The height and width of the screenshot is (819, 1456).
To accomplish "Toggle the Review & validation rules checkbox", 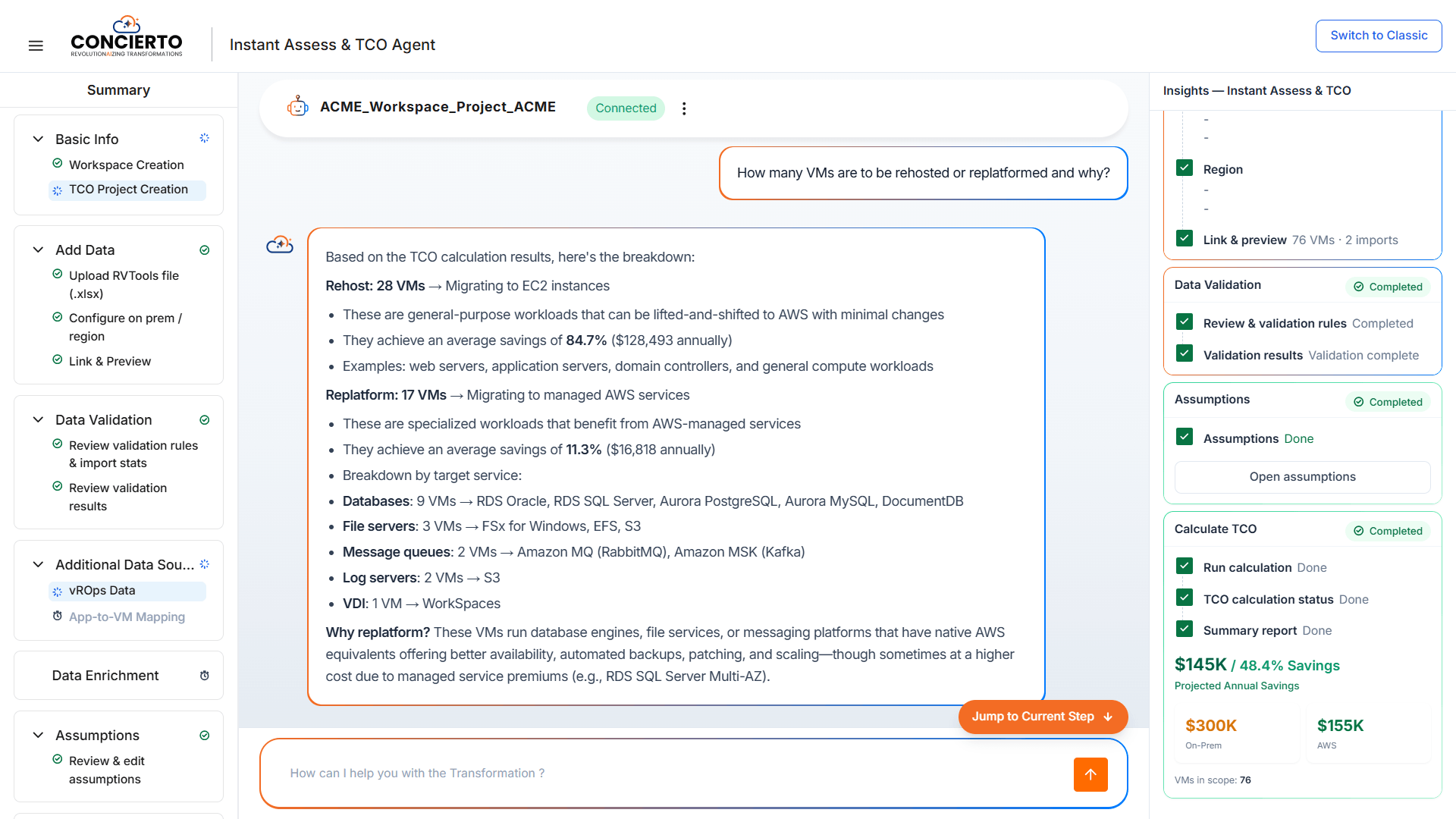I will pos(1185,322).
